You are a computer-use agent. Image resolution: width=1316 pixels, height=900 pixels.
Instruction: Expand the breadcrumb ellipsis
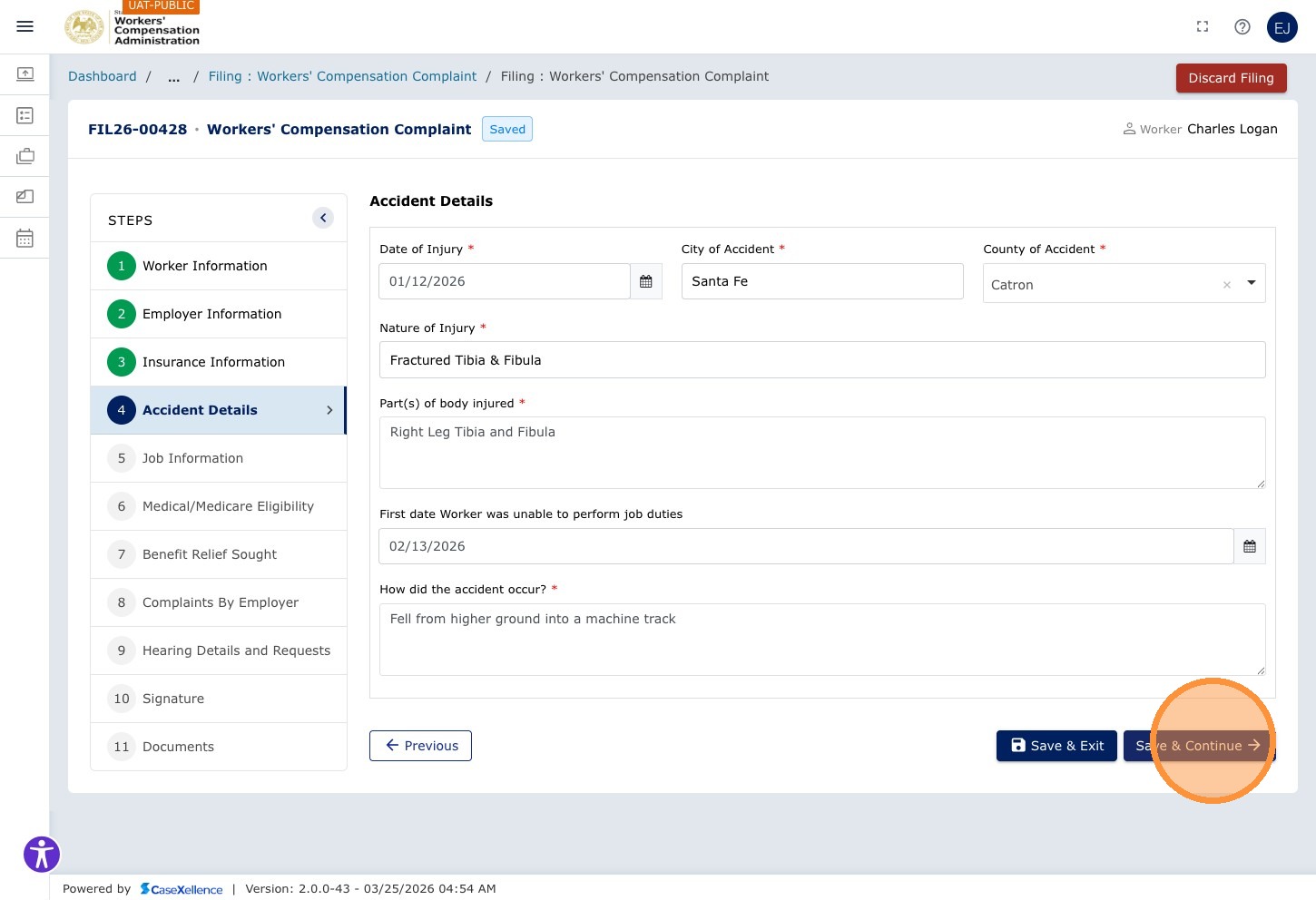(173, 77)
